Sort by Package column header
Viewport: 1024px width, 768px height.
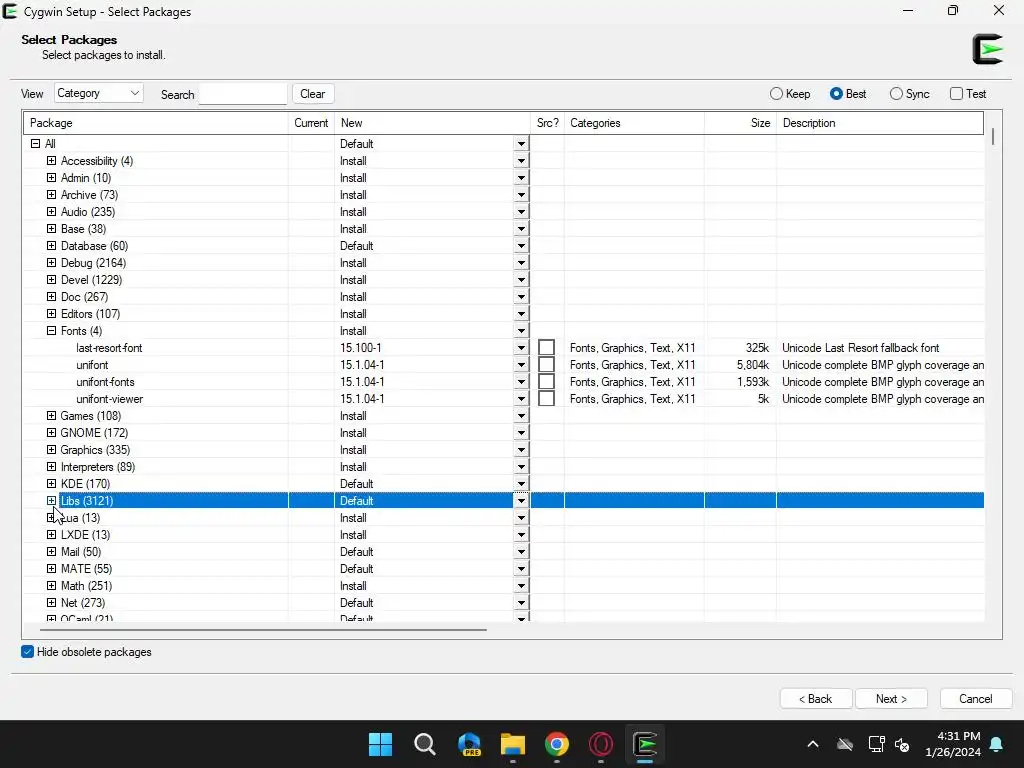(x=156, y=123)
